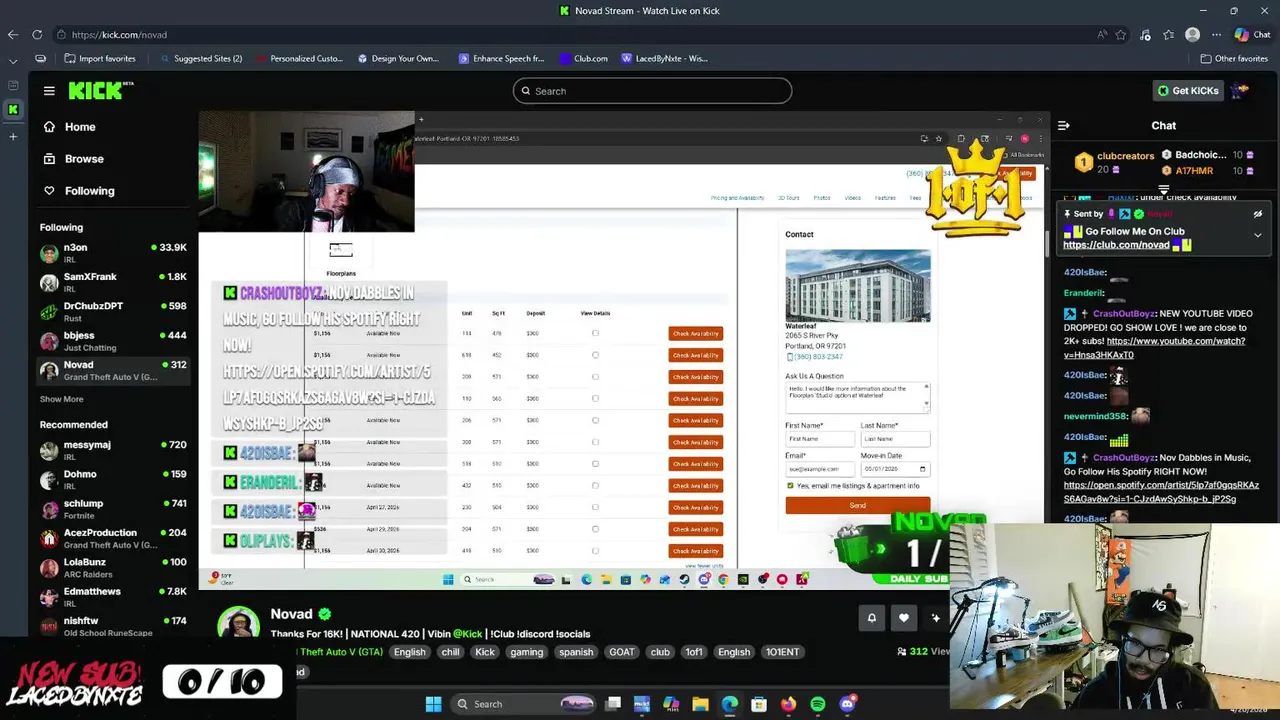Open user profile avatar menu

point(1240,91)
